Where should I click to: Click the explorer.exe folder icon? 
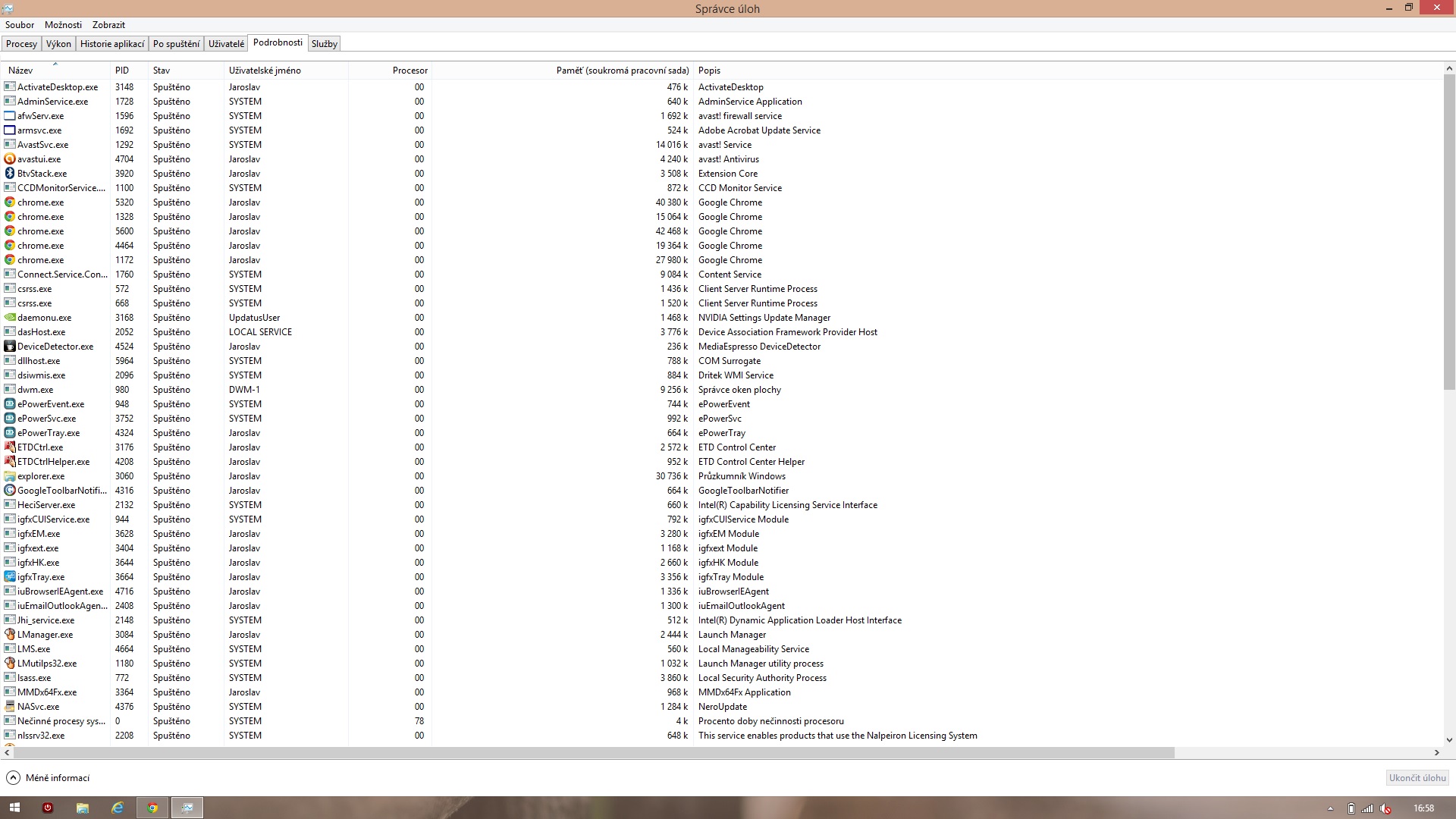(x=10, y=476)
